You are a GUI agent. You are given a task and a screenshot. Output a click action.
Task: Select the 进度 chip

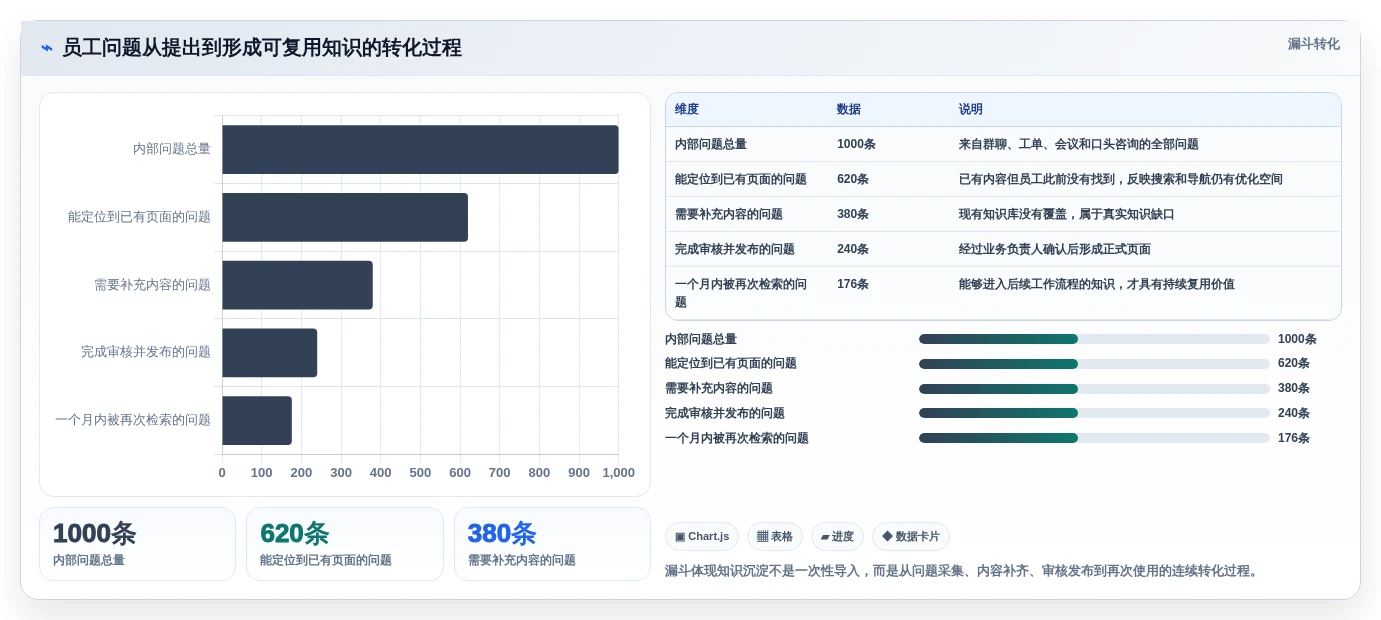(837, 537)
